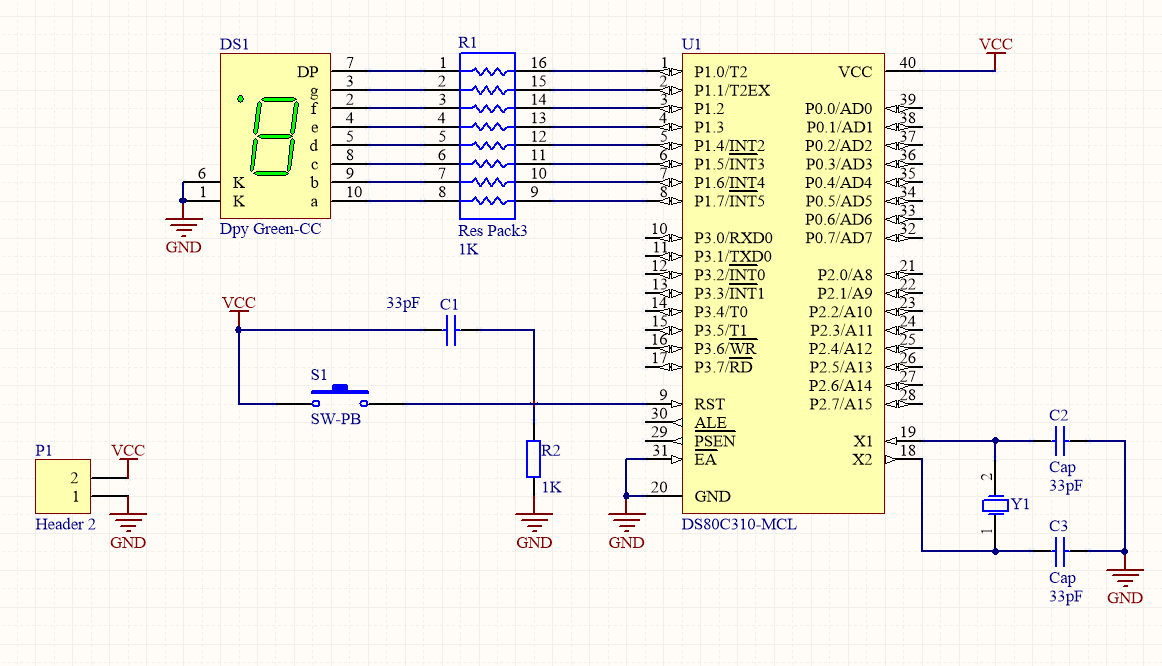
Task: Select the seven-segment display symbol DS1
Action: [x=275, y=136]
